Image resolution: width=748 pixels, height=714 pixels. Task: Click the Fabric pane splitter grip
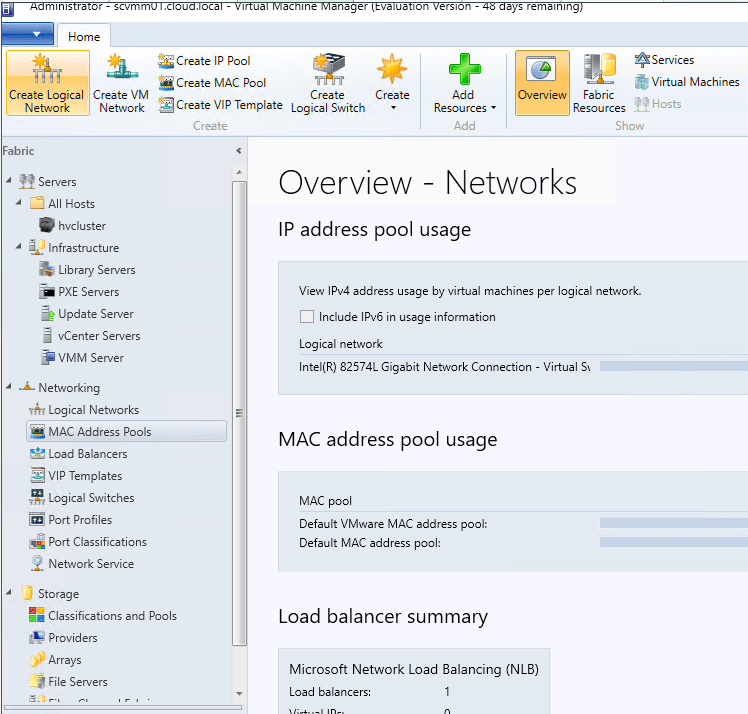239,413
